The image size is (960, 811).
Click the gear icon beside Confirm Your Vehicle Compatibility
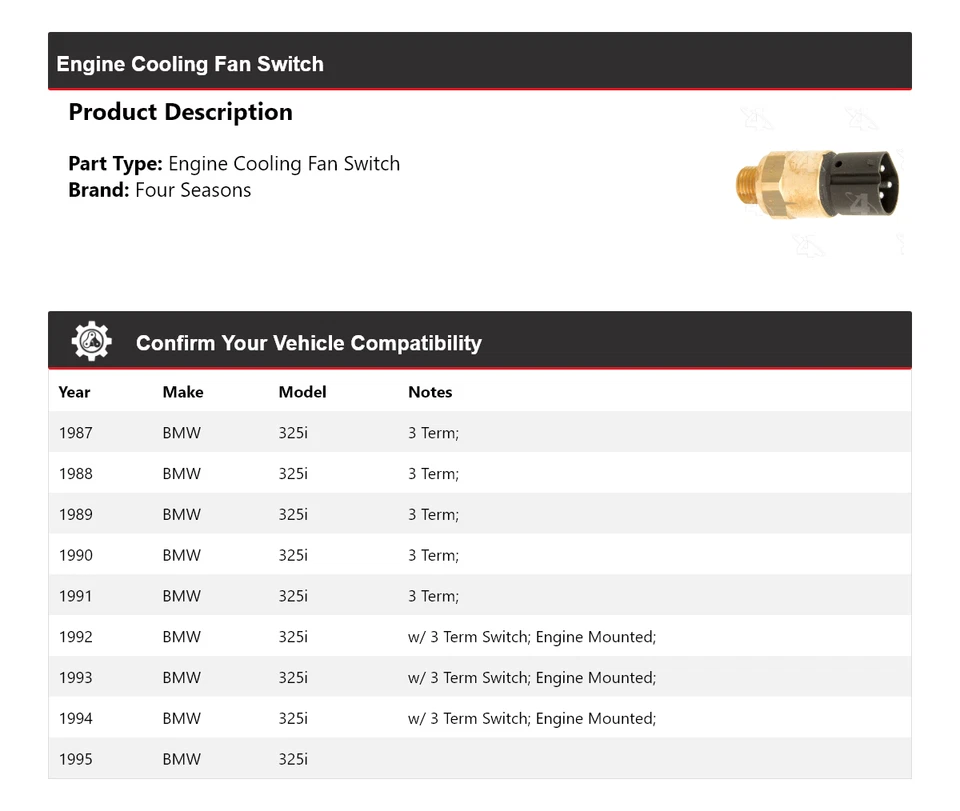(x=91, y=342)
